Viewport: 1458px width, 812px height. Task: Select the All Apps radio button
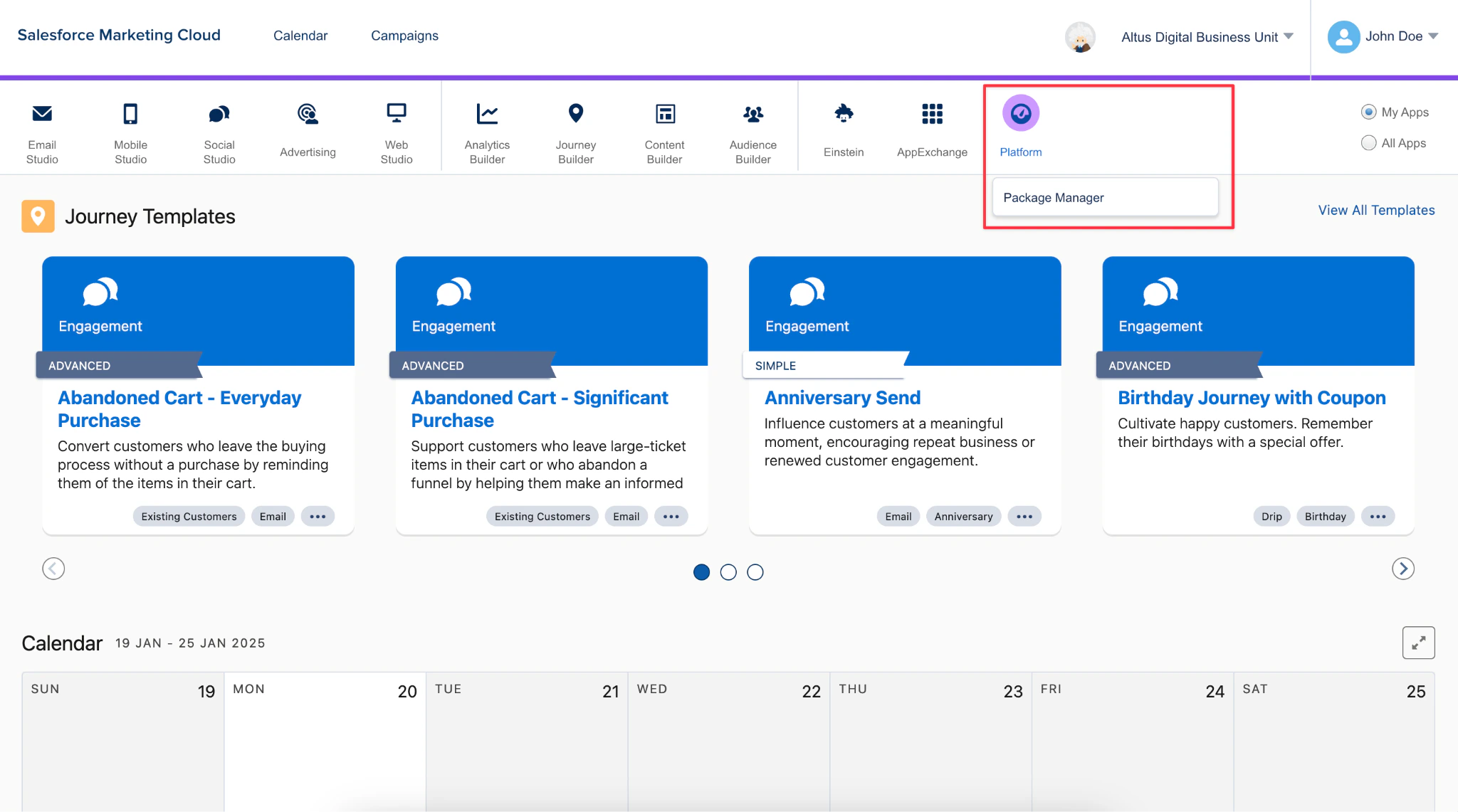click(x=1368, y=143)
